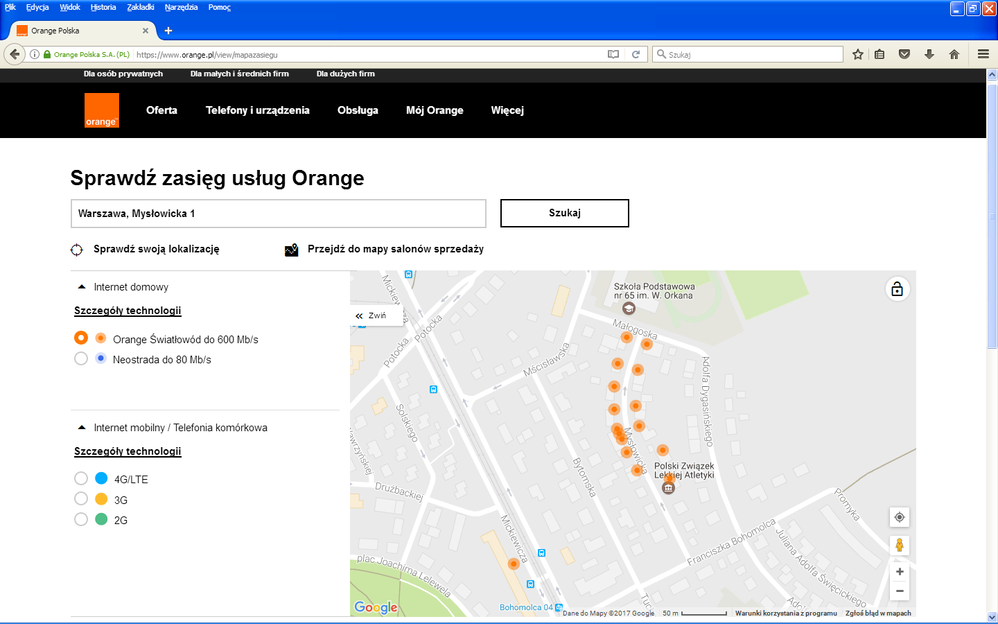Click the Firefox bookmark star icon
998x624 pixels.
click(x=857, y=54)
